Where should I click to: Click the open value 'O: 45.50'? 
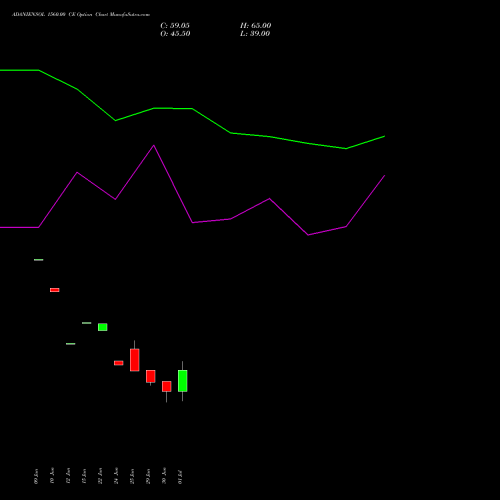(175, 34)
